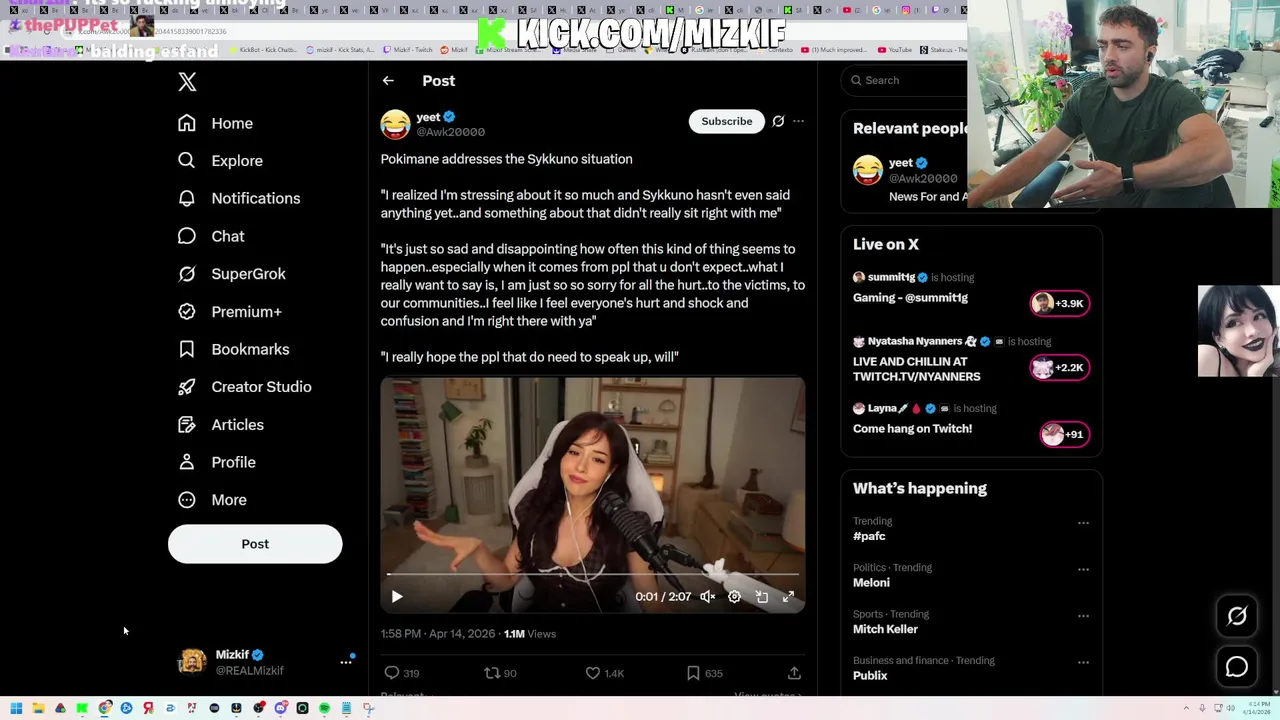The width and height of the screenshot is (1280, 720).
Task: Click the +3.9K listeners badge
Action: pos(1060,303)
